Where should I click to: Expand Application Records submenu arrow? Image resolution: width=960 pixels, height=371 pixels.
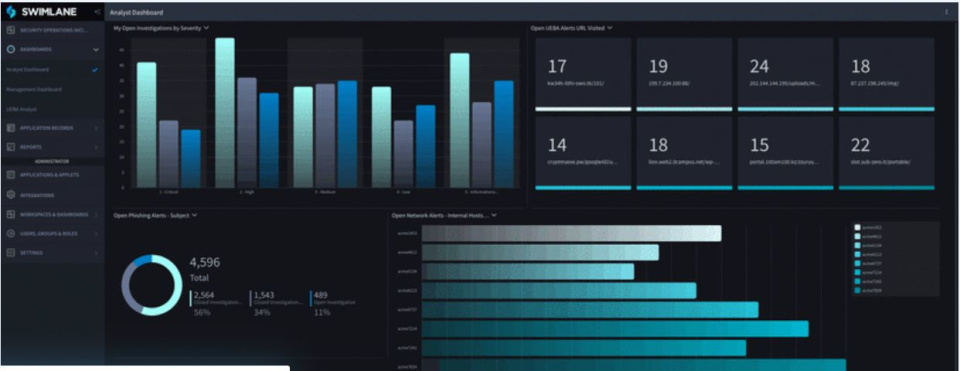pos(96,128)
